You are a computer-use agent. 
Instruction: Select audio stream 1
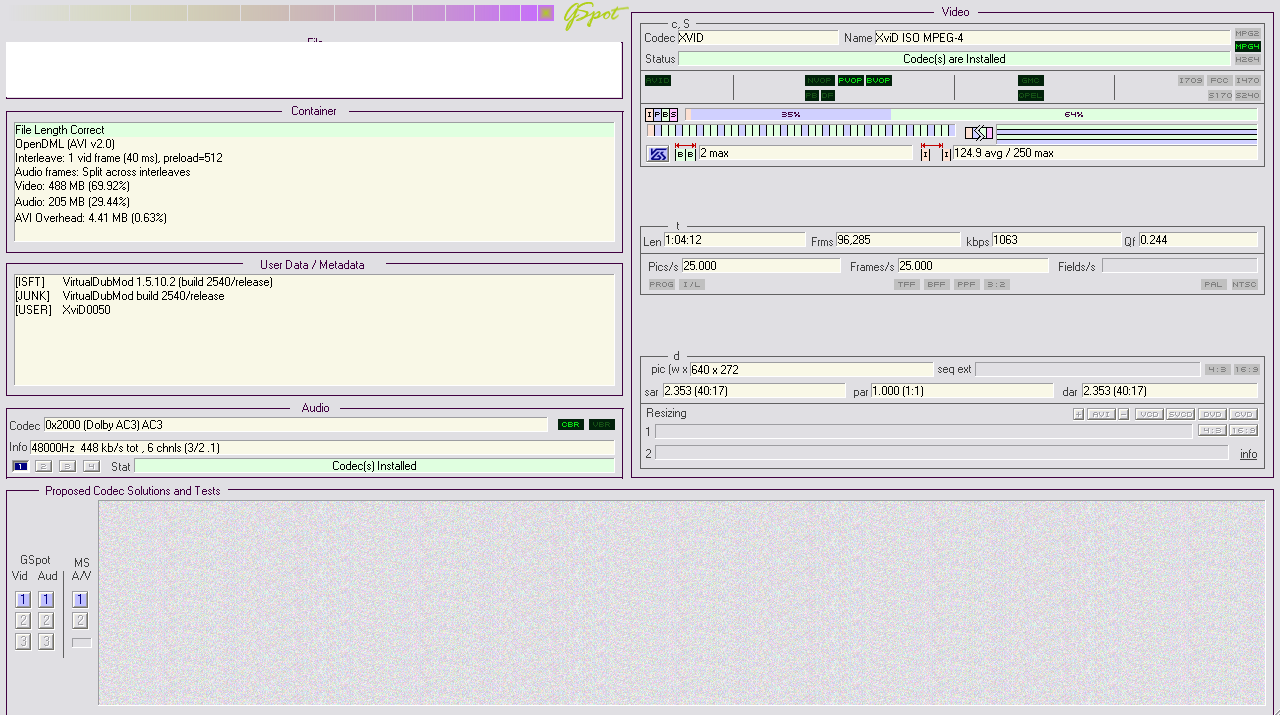(20, 466)
